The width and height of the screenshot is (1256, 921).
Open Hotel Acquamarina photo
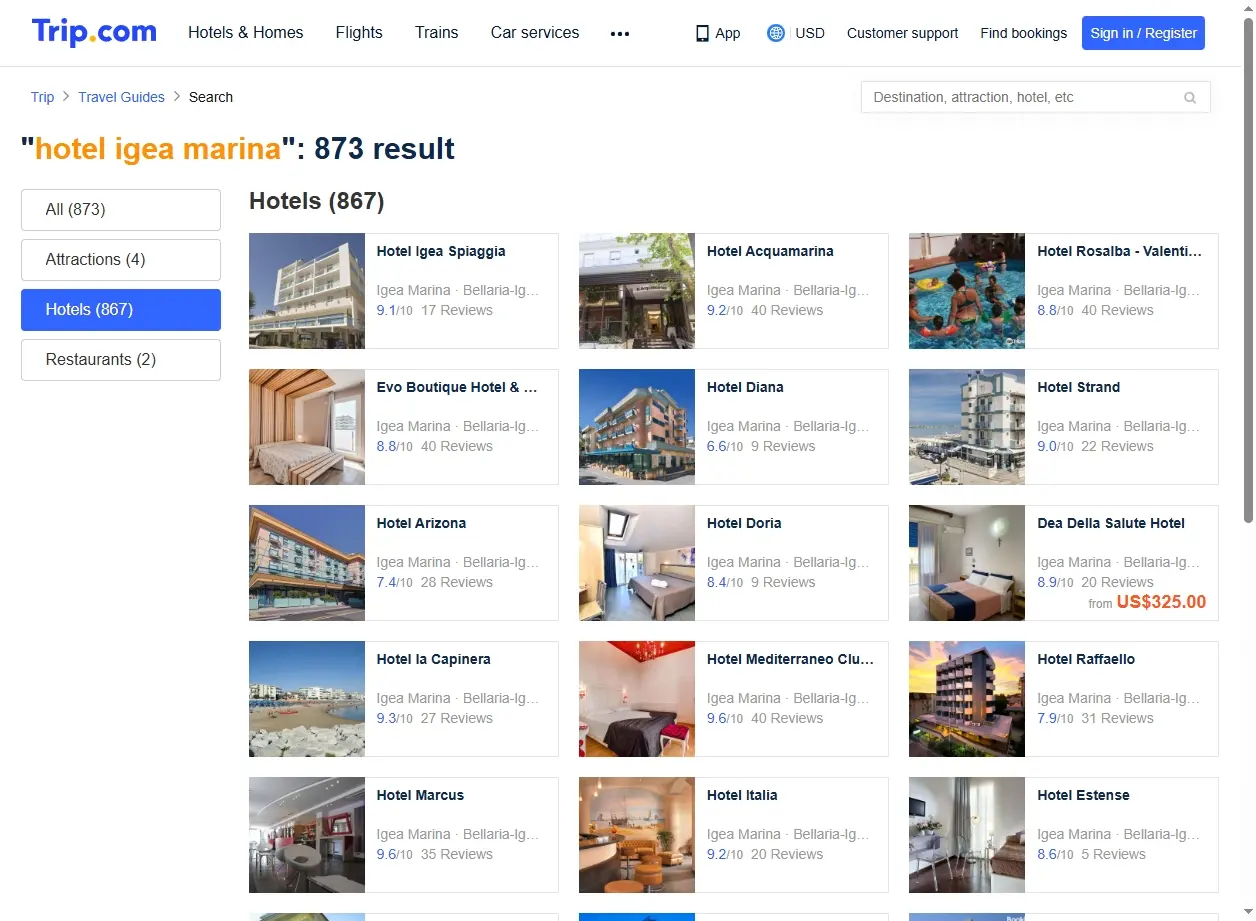637,291
